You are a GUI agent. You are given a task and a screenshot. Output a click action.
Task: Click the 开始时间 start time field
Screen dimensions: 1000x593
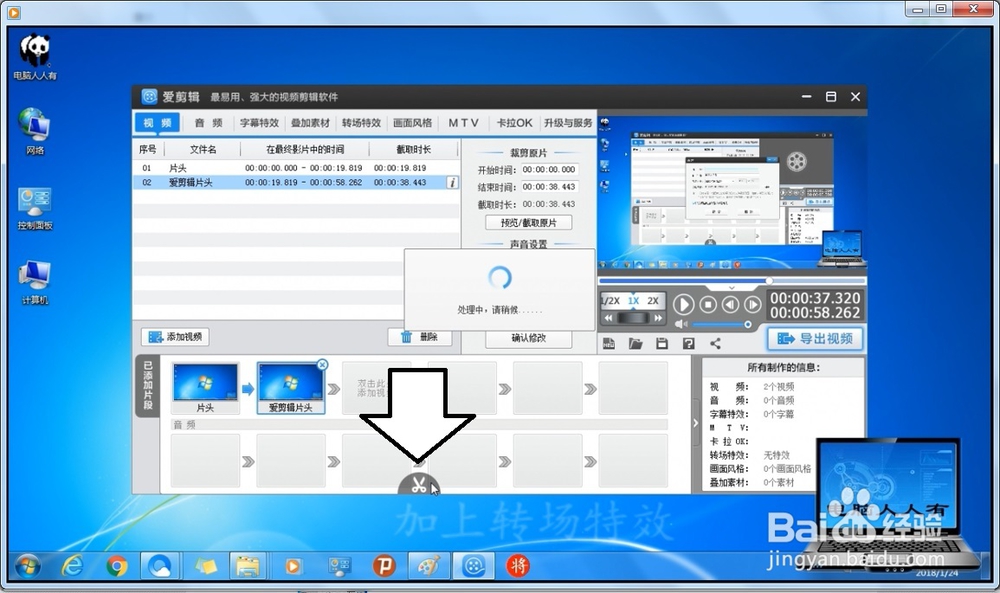549,170
